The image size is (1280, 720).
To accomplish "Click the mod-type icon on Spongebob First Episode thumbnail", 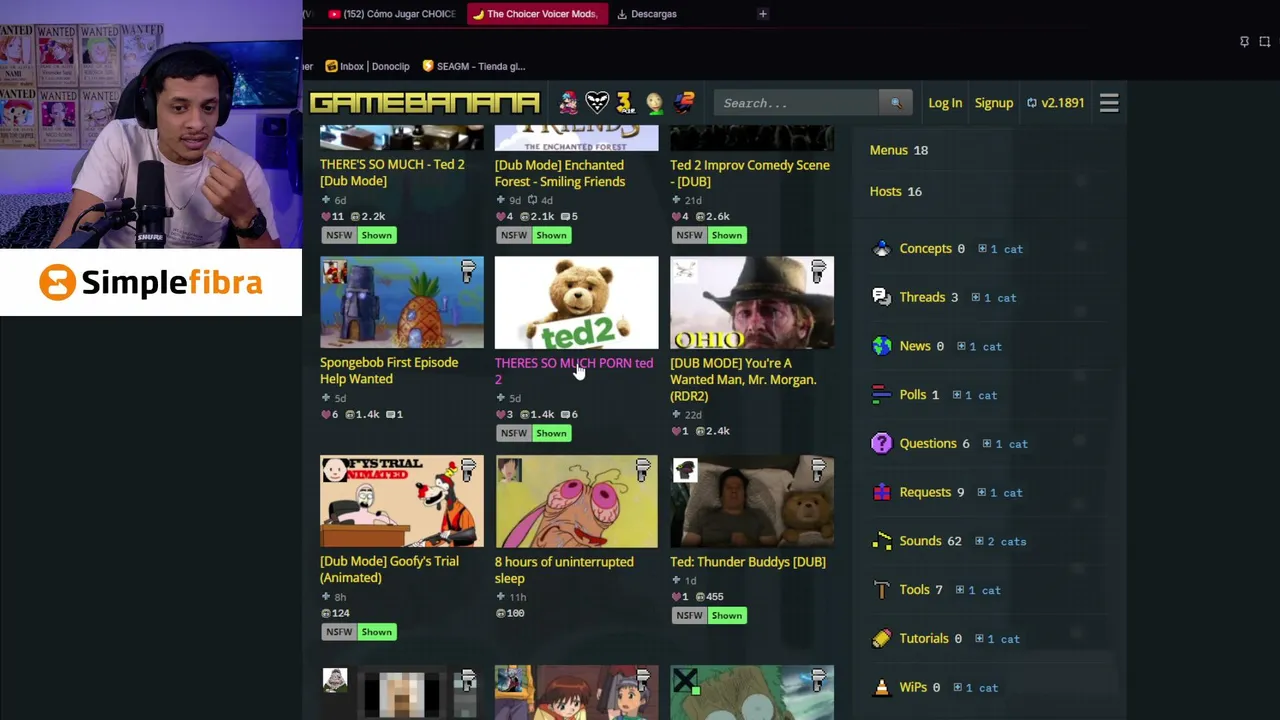I will pyautogui.click(x=468, y=272).
